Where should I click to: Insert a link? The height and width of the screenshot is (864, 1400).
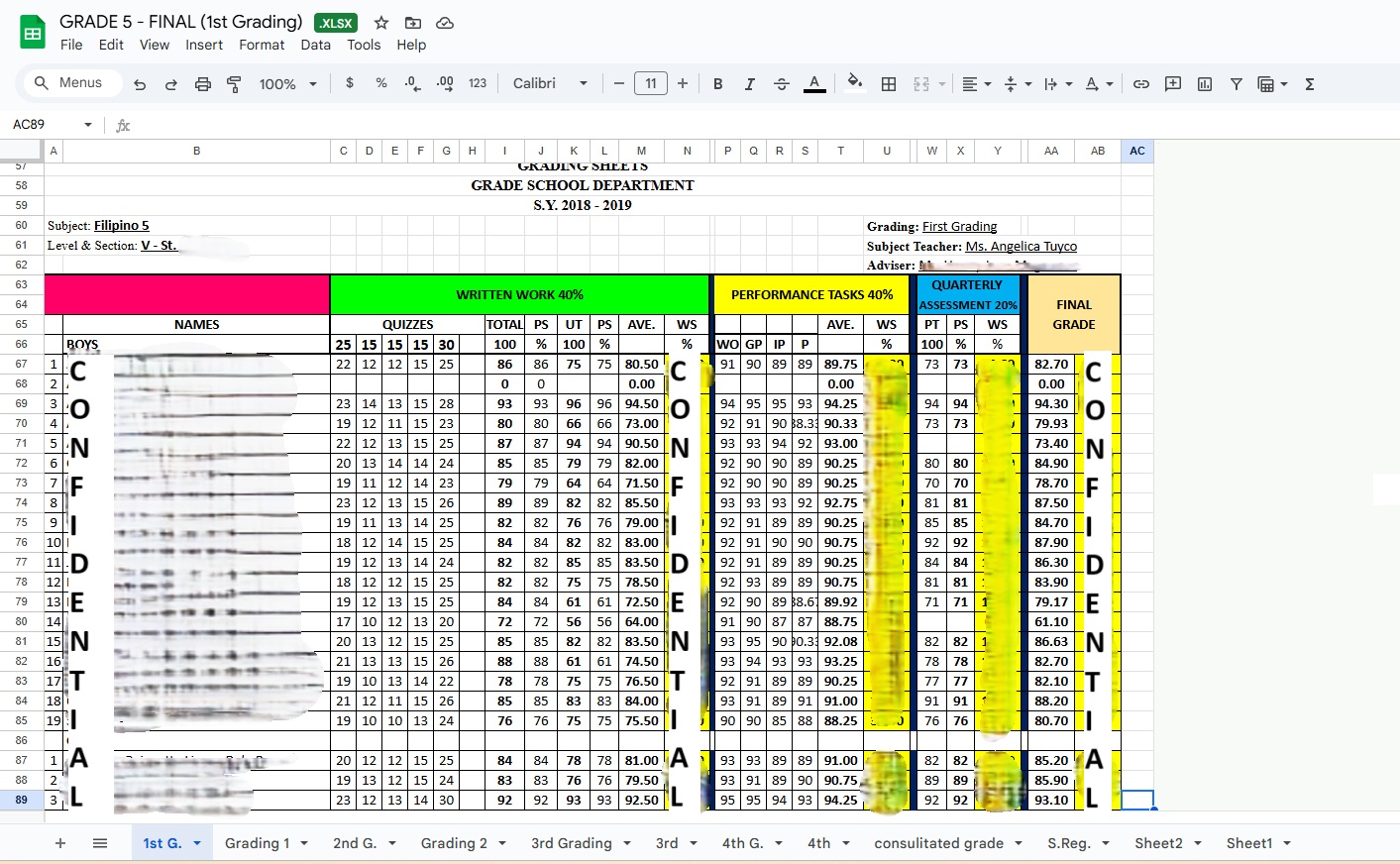tap(1141, 84)
